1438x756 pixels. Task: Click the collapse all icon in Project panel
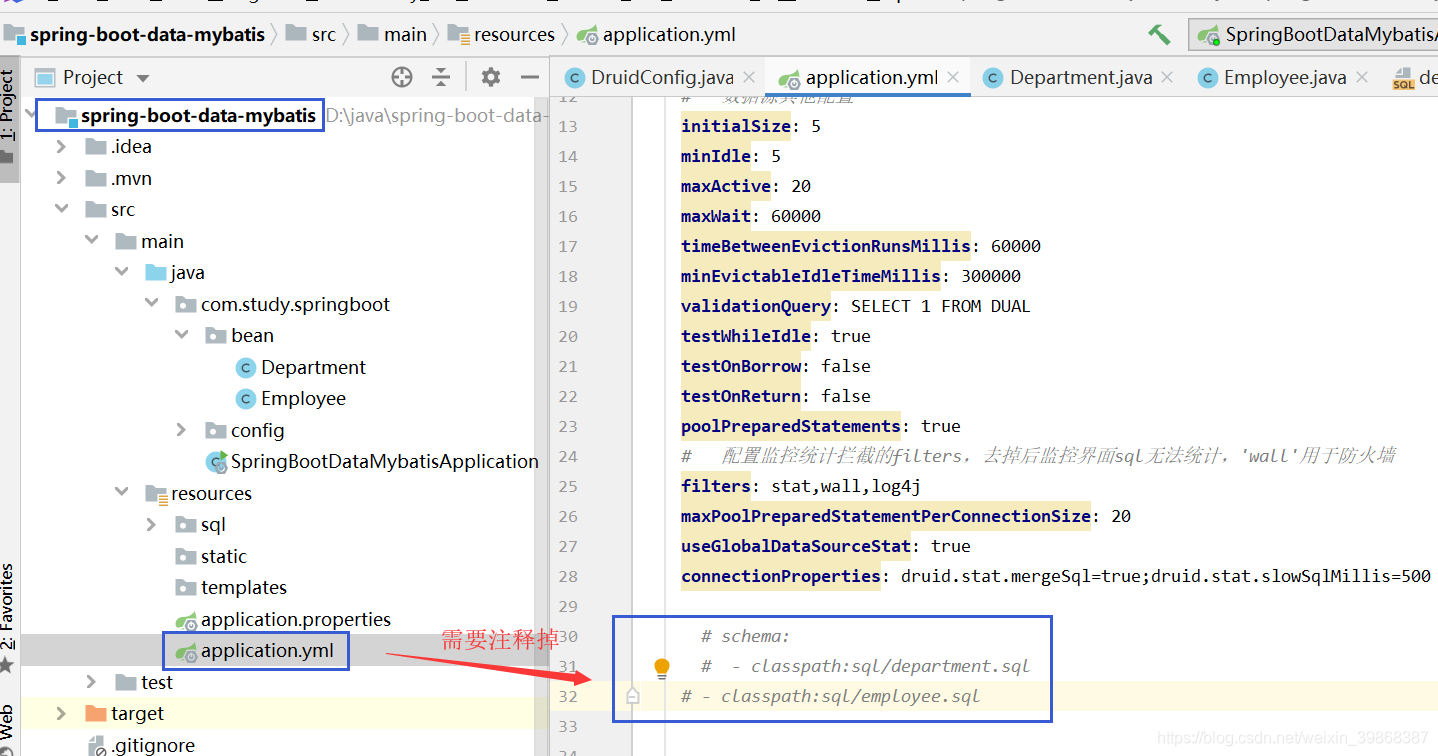[441, 77]
